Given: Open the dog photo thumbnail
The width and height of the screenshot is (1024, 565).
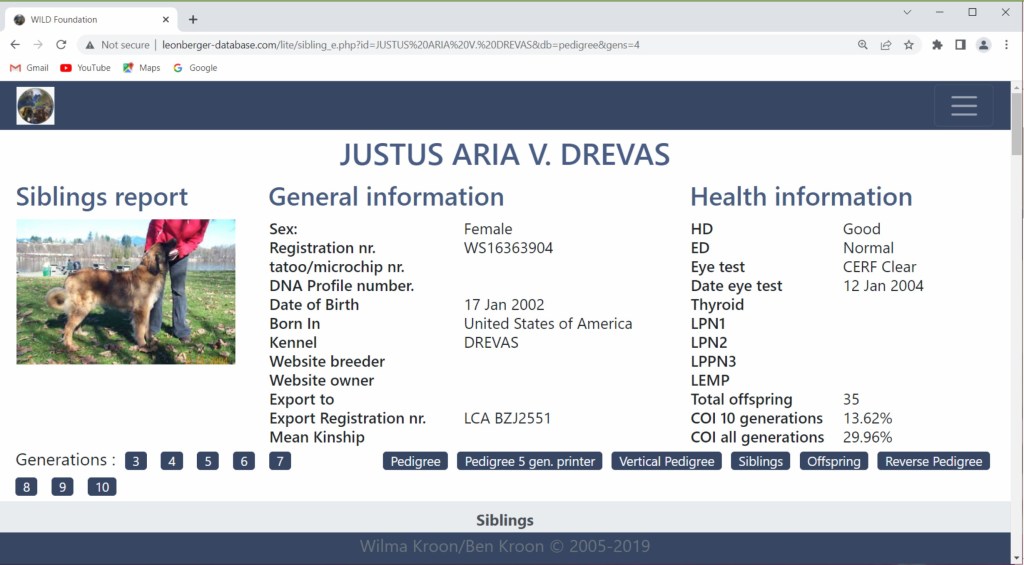Looking at the screenshot, I should 126,291.
